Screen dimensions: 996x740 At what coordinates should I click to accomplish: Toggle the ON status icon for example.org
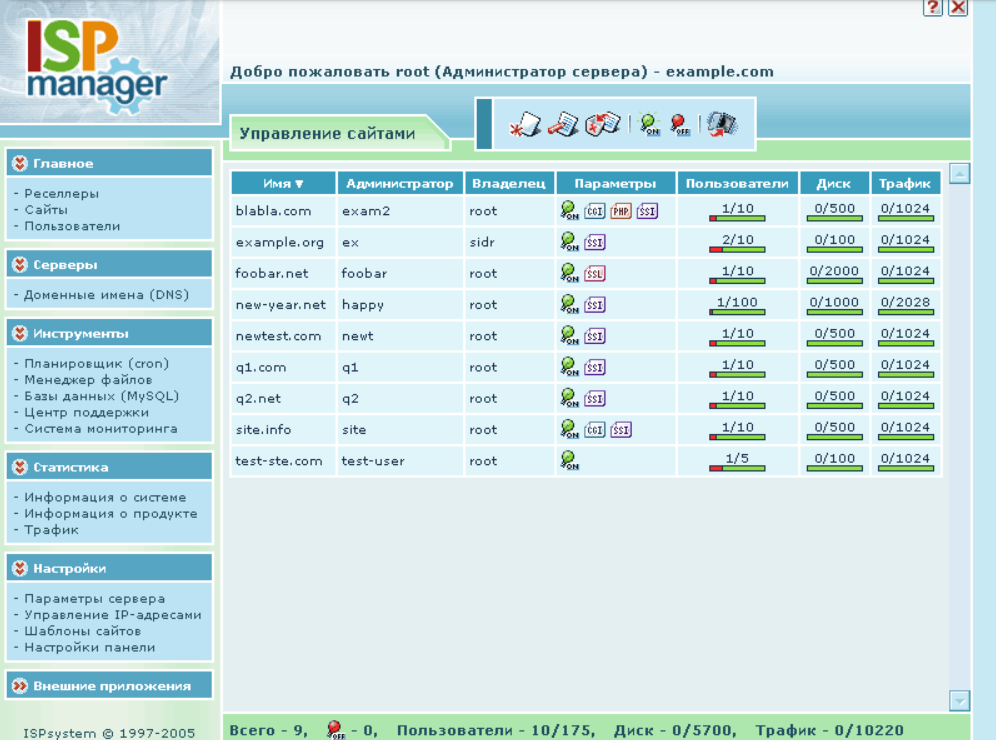click(x=569, y=241)
